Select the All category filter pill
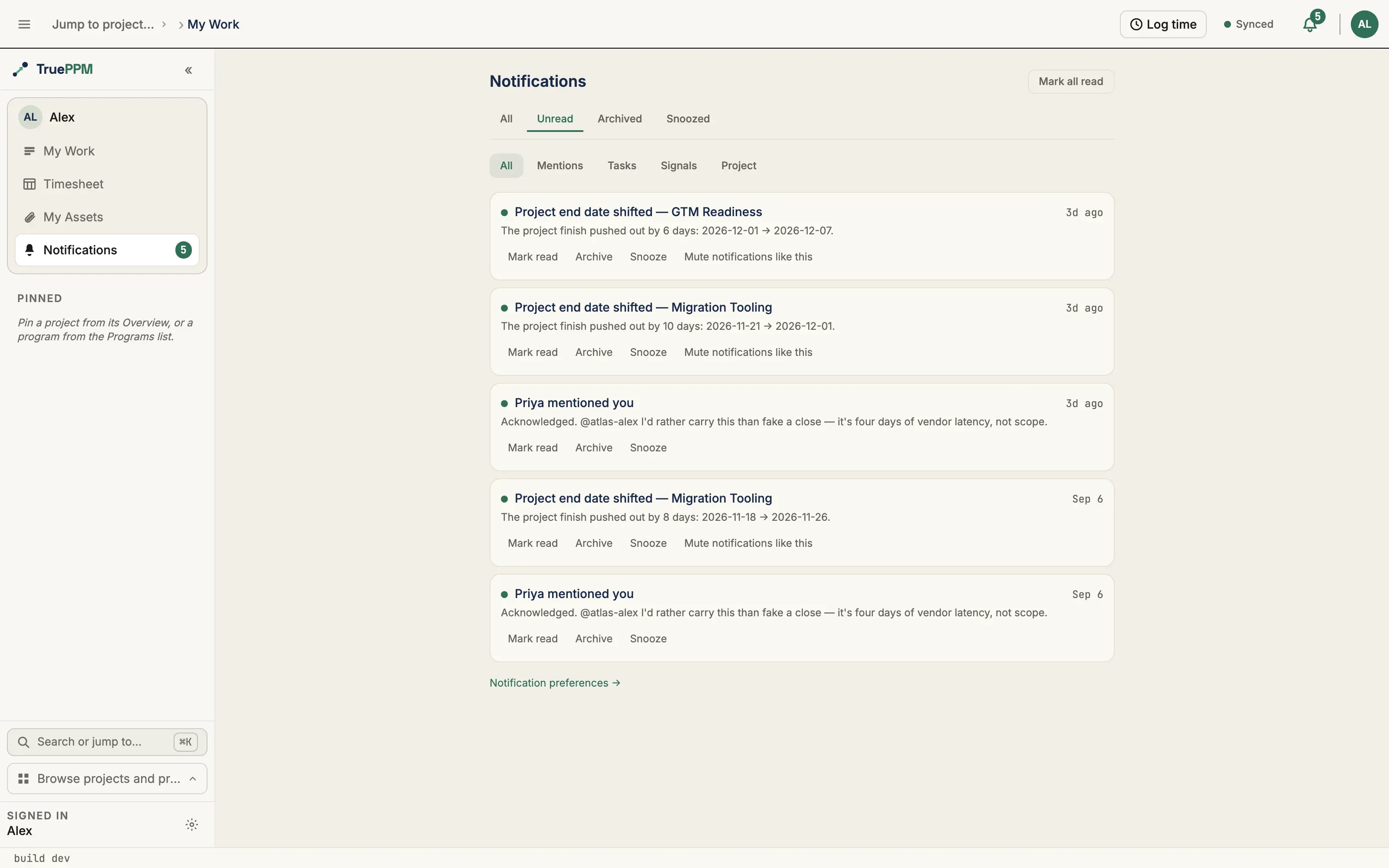 506,165
